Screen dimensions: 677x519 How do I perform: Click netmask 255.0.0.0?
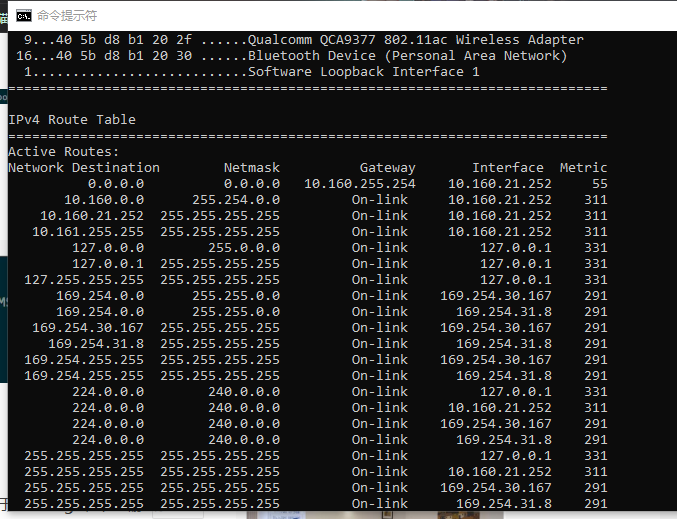point(244,248)
